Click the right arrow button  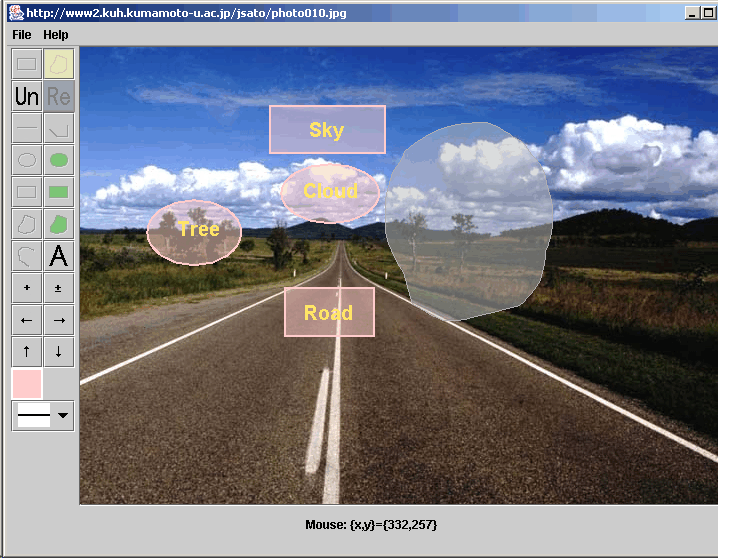pos(59,320)
